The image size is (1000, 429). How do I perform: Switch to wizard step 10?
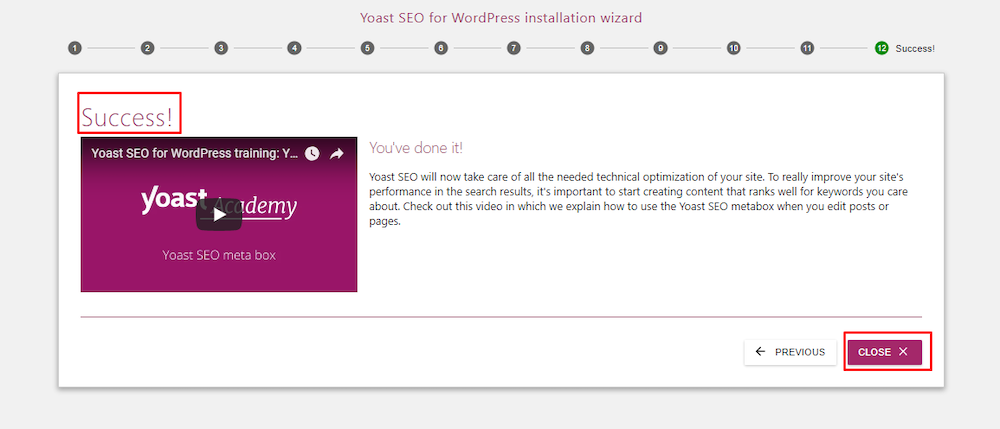click(x=734, y=48)
